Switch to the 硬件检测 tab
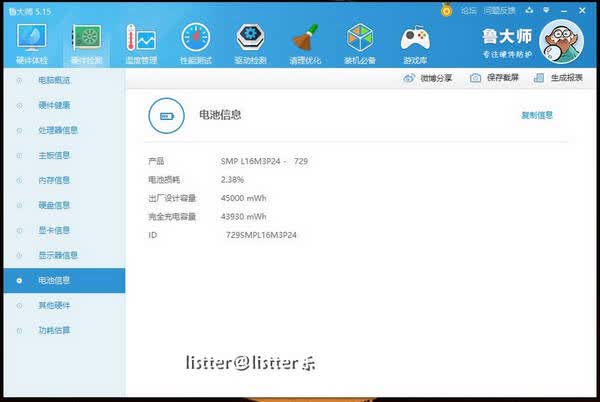The image size is (600, 402). pyautogui.click(x=86, y=44)
